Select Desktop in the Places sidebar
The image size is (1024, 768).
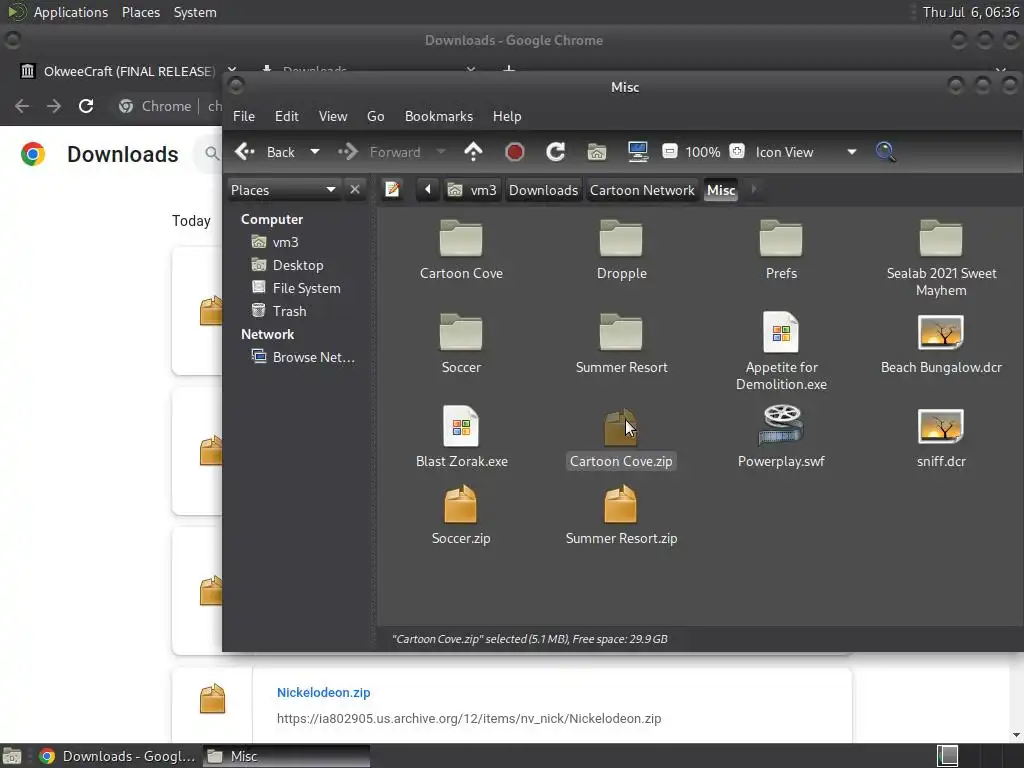click(287, 265)
